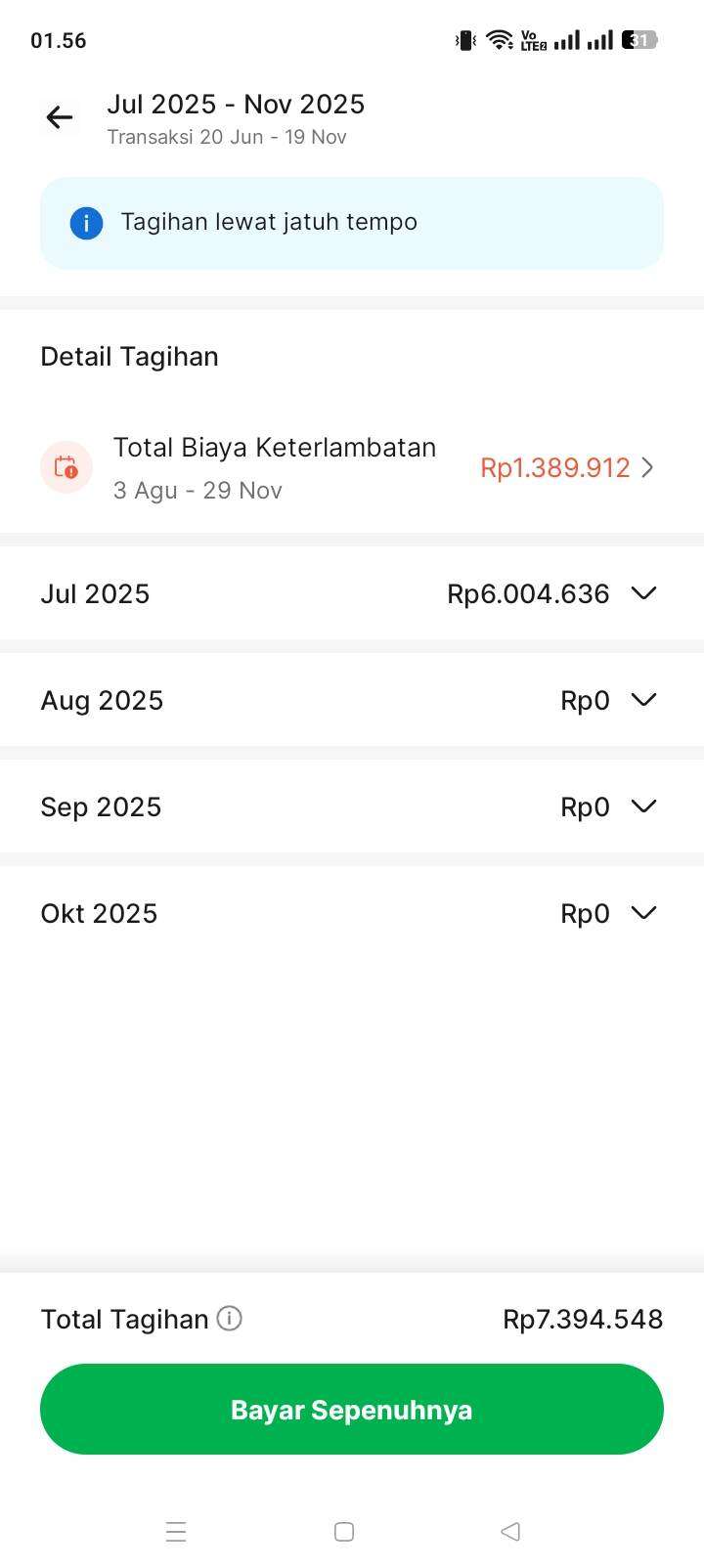This screenshot has width=704, height=1568.
Task: Tap the Tagihan lewat jatuh tempo banner
Action: 352,223
